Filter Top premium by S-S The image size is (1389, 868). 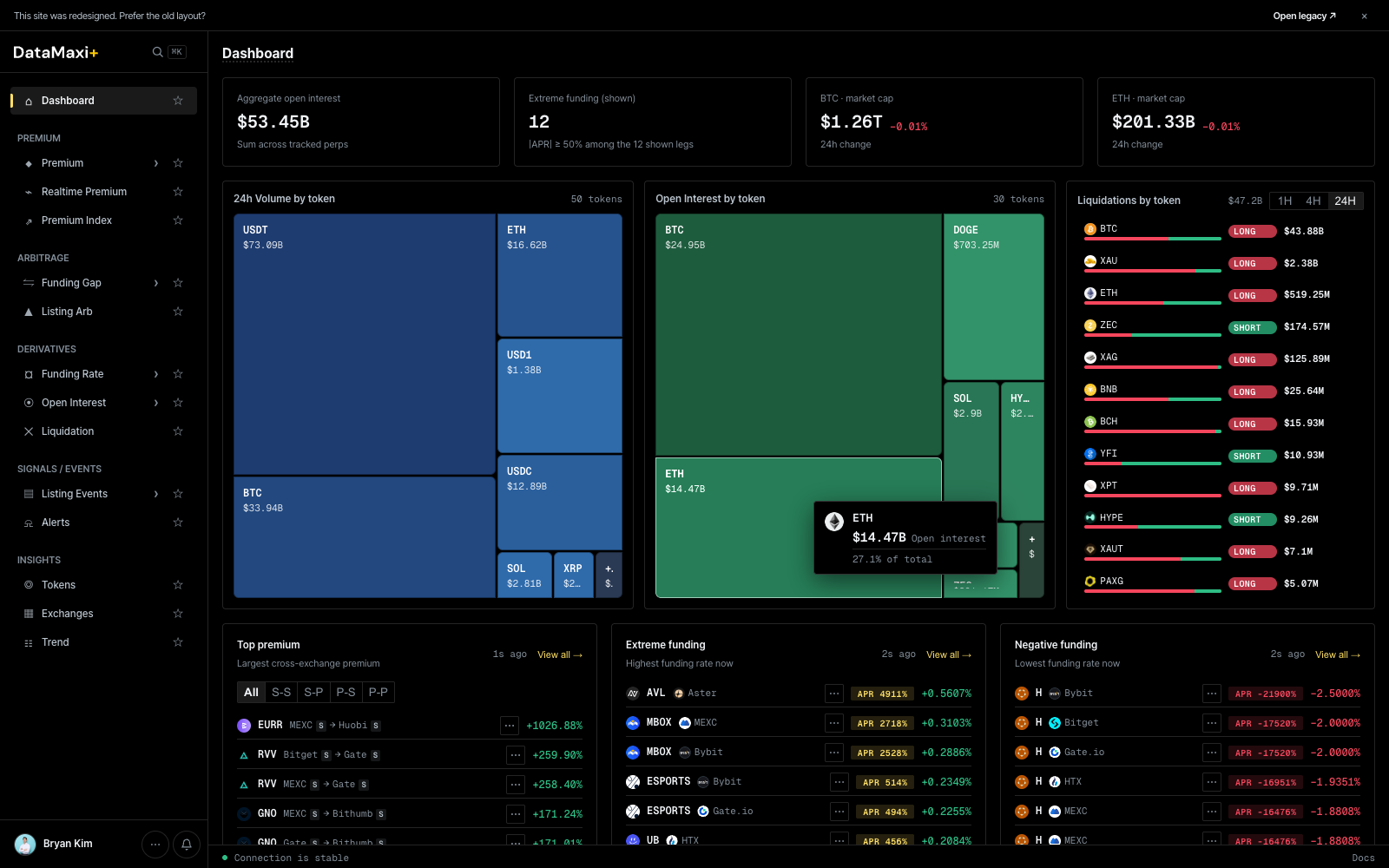coord(281,693)
